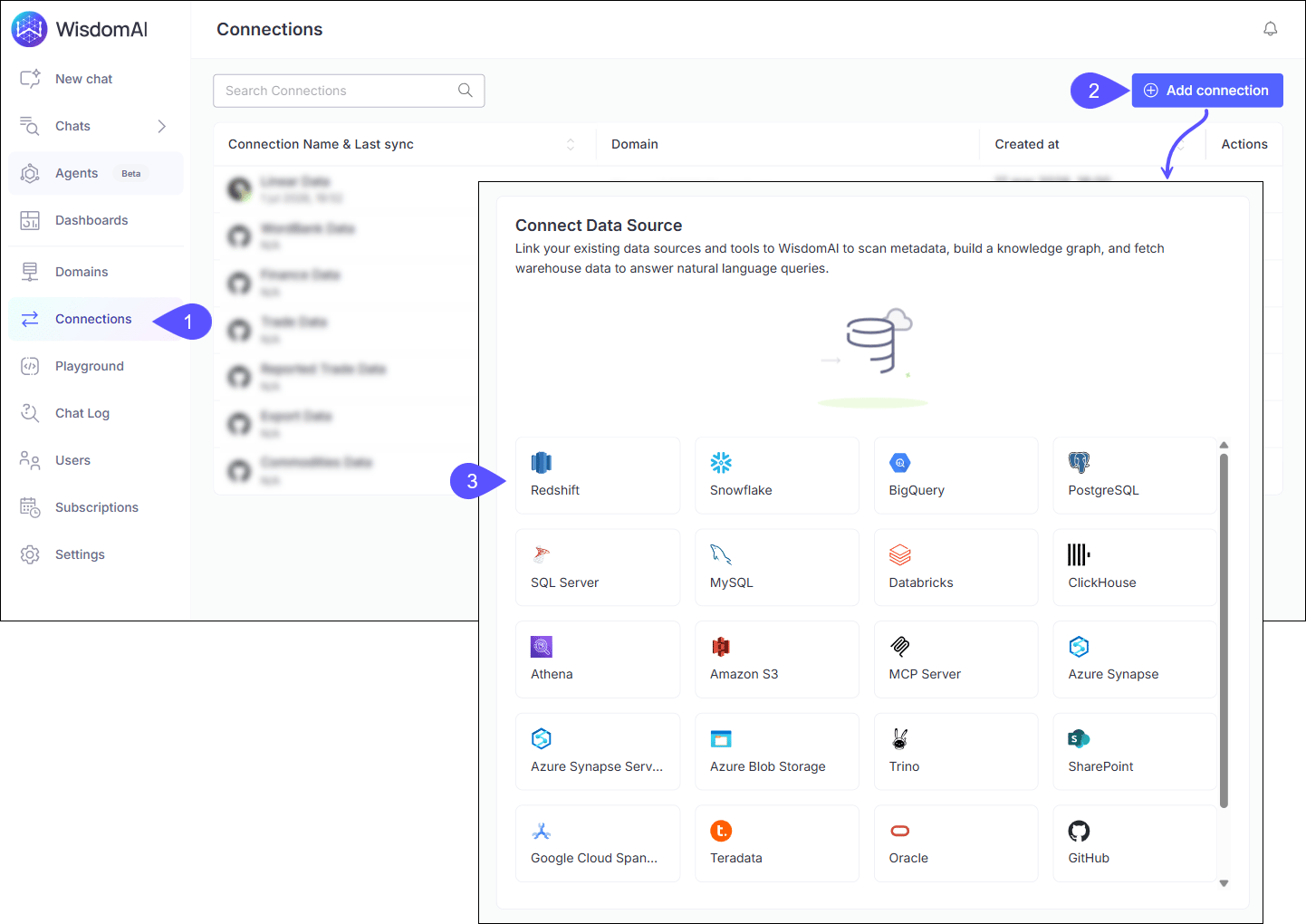Open Playground in the sidebar
The height and width of the screenshot is (924, 1306).
click(x=96, y=366)
